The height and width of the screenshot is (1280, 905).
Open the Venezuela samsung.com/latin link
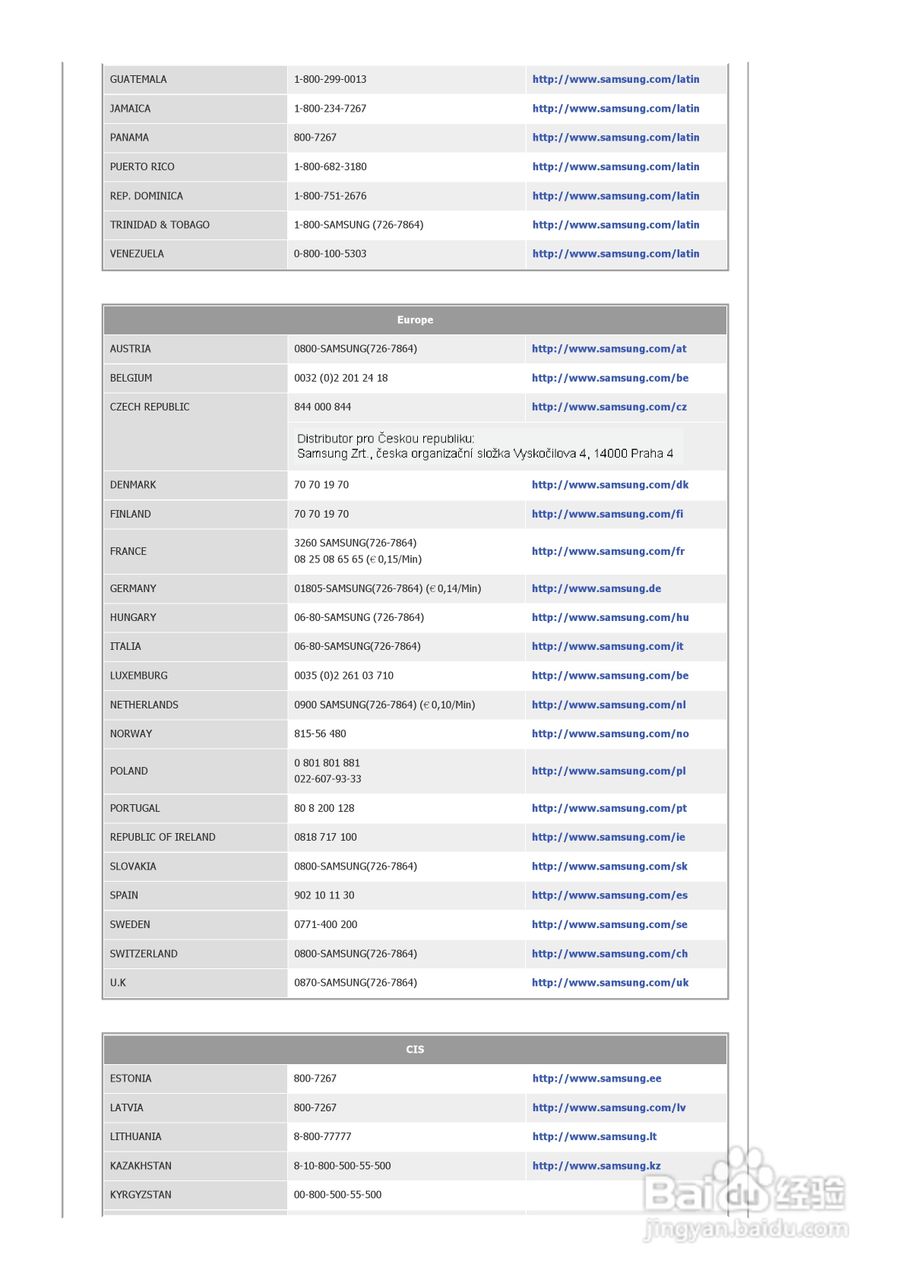[616, 254]
